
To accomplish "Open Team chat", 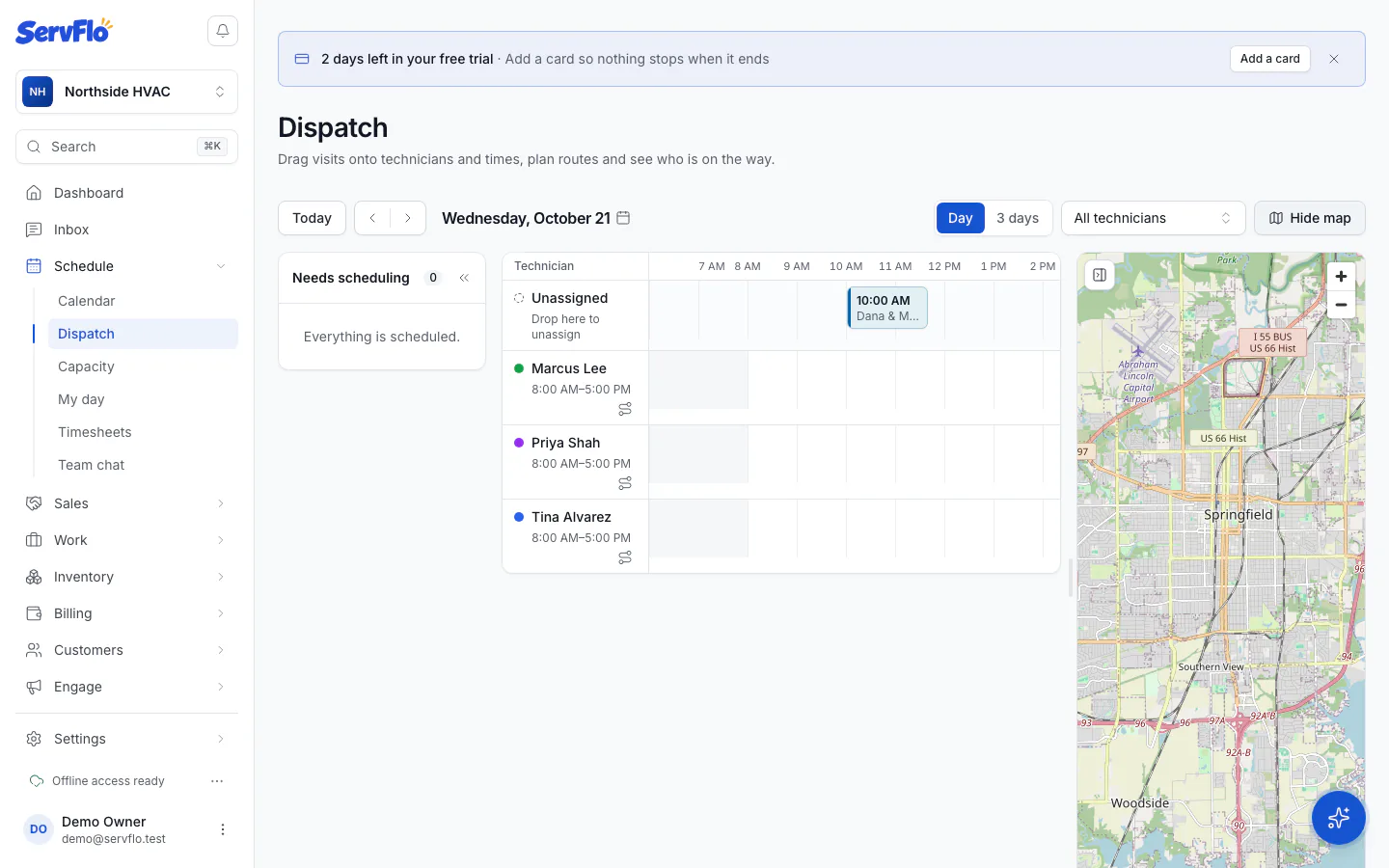I will pyautogui.click(x=143, y=465).
